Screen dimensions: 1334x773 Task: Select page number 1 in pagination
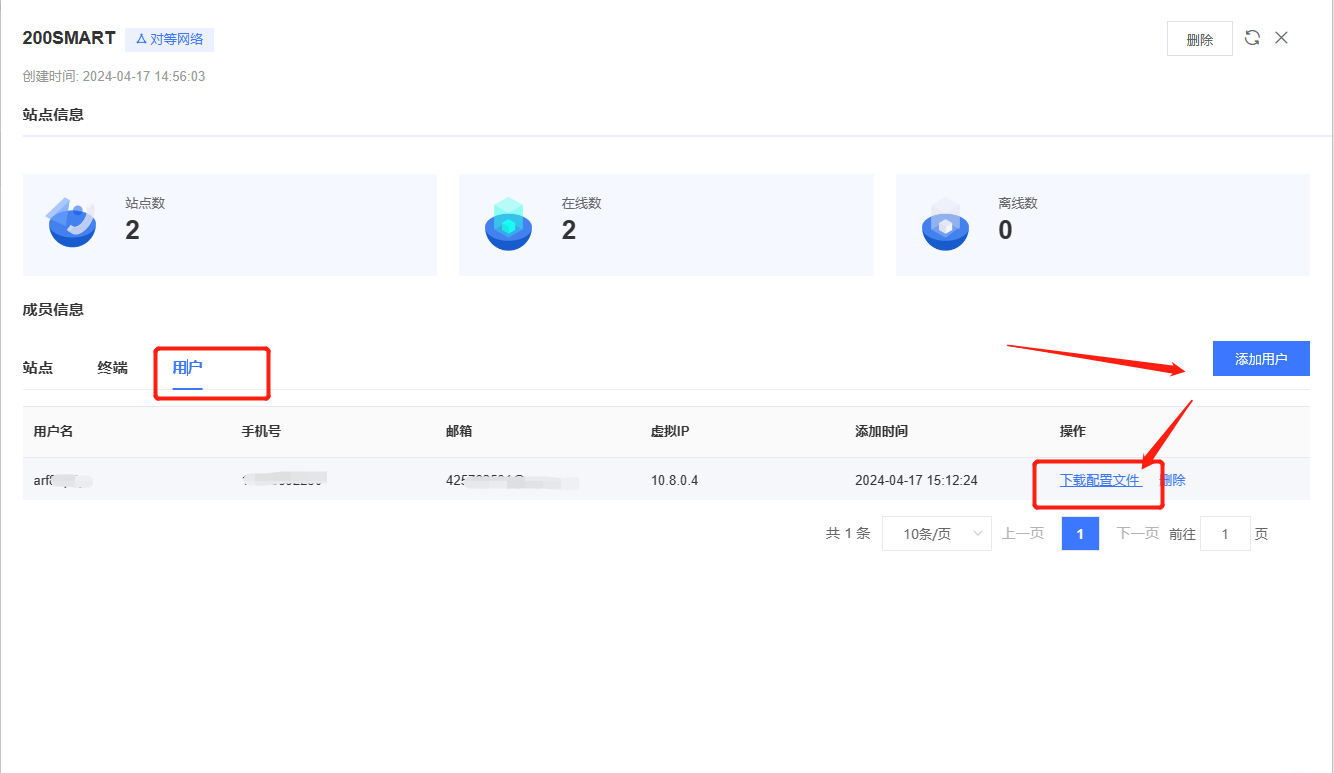click(1080, 534)
